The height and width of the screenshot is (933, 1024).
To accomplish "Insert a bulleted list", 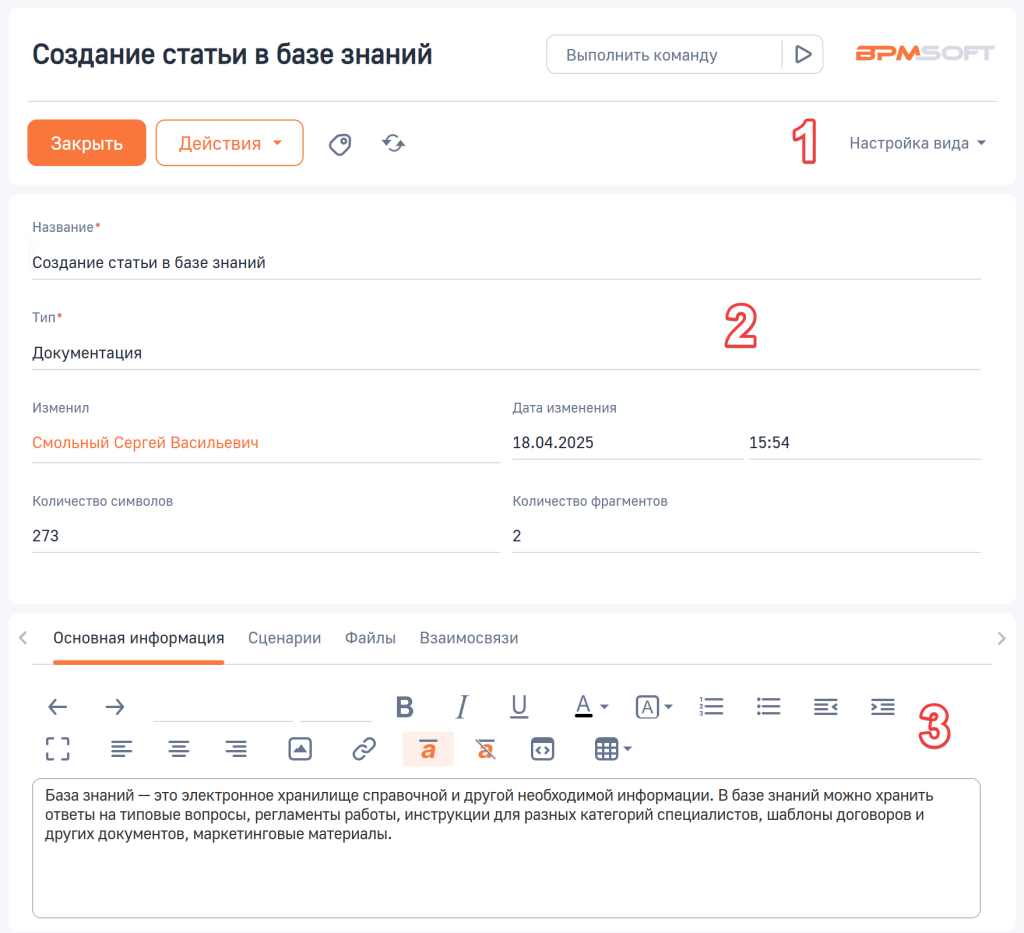I will (x=769, y=706).
